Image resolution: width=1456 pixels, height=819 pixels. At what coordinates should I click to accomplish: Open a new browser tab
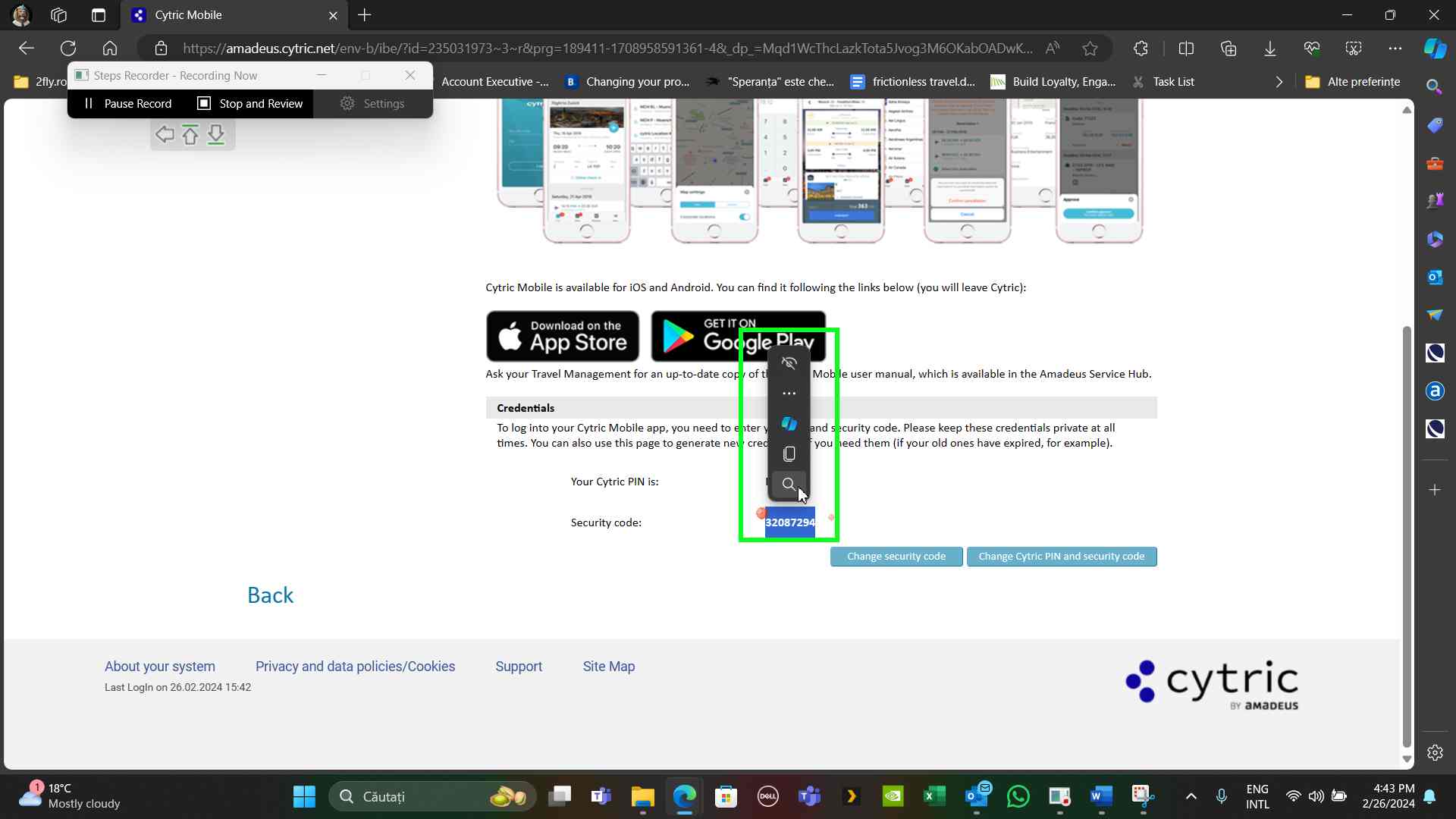point(365,15)
